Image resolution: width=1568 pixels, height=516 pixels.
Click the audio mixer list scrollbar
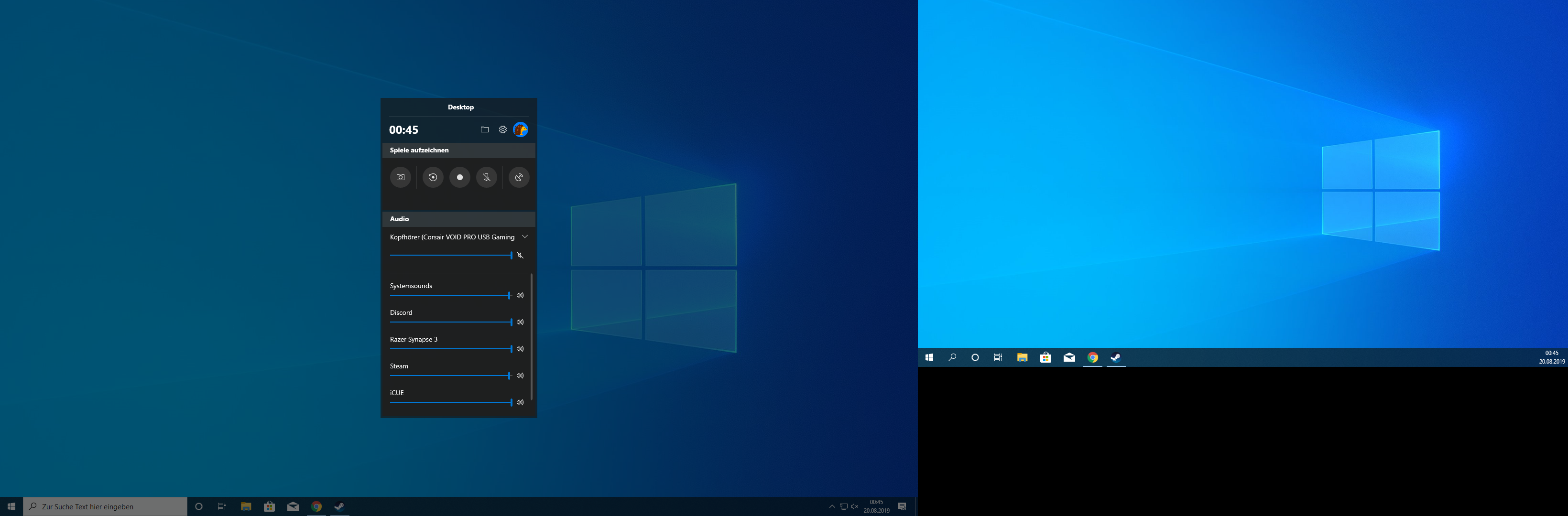pyautogui.click(x=532, y=336)
